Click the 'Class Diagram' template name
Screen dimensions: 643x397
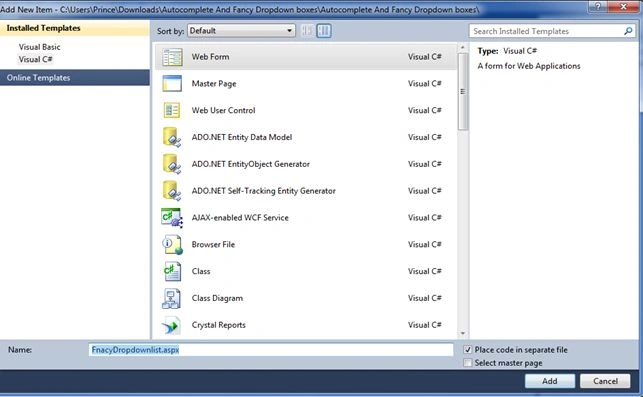point(217,299)
